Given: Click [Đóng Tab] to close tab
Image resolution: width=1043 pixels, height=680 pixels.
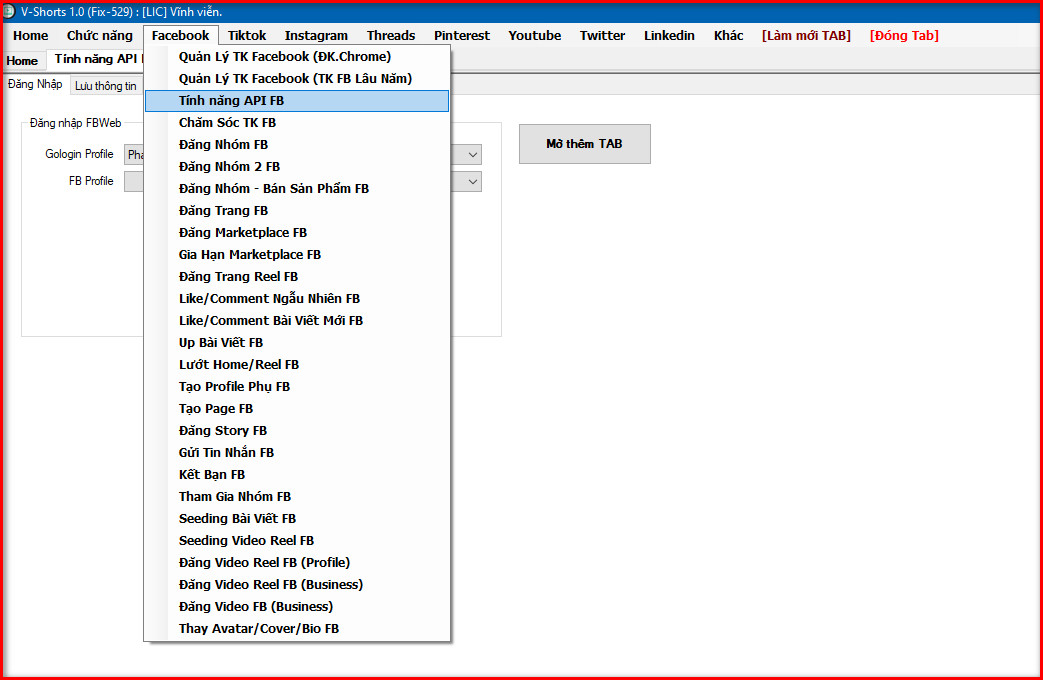Looking at the screenshot, I should point(904,35).
